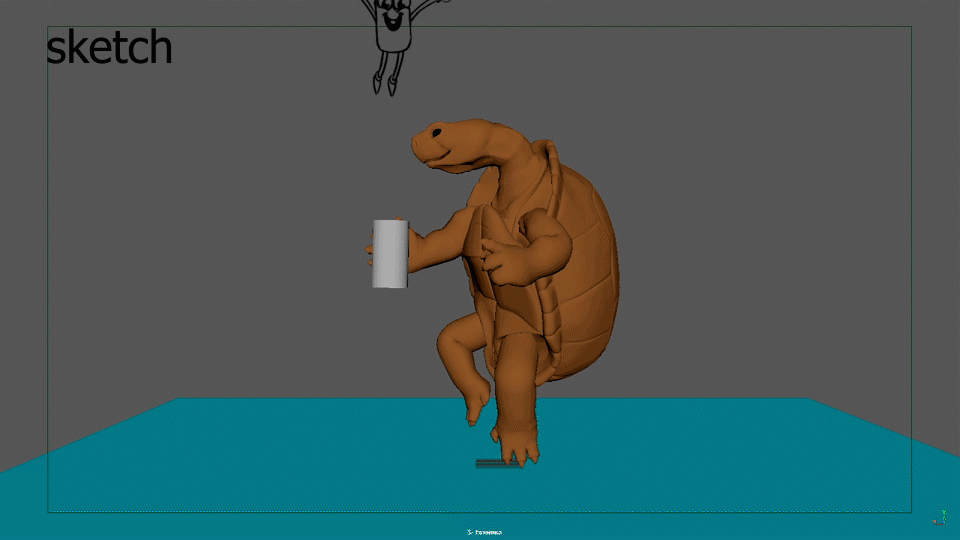Select the turtle's raised bent leg
Image resolution: width=960 pixels, height=540 pixels.
[465, 367]
